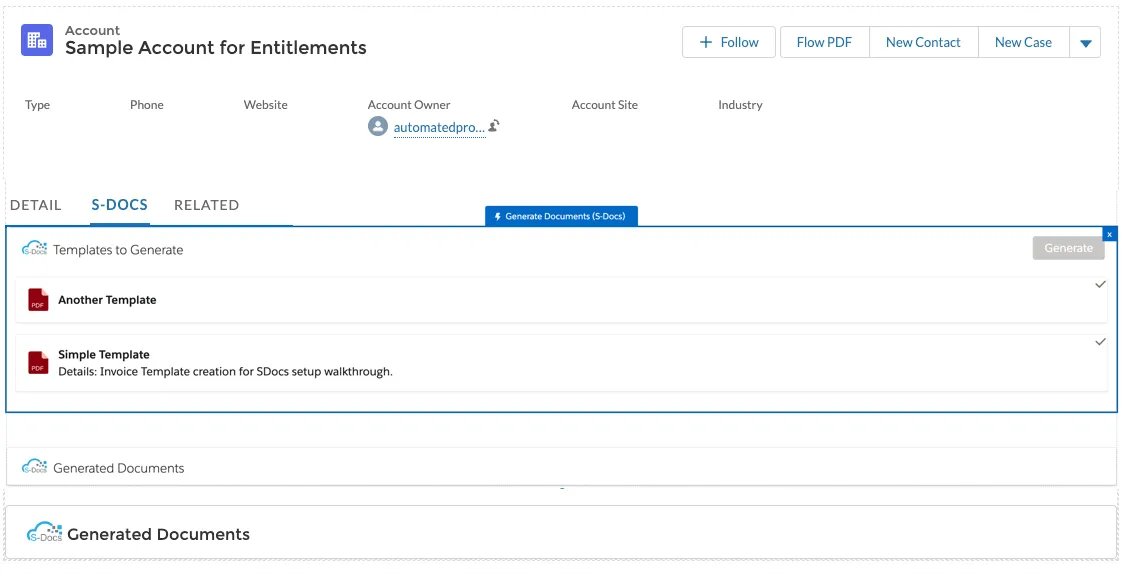Click the Account Owner avatar icon
Viewport: 1146px width, 579px height.
378,126
